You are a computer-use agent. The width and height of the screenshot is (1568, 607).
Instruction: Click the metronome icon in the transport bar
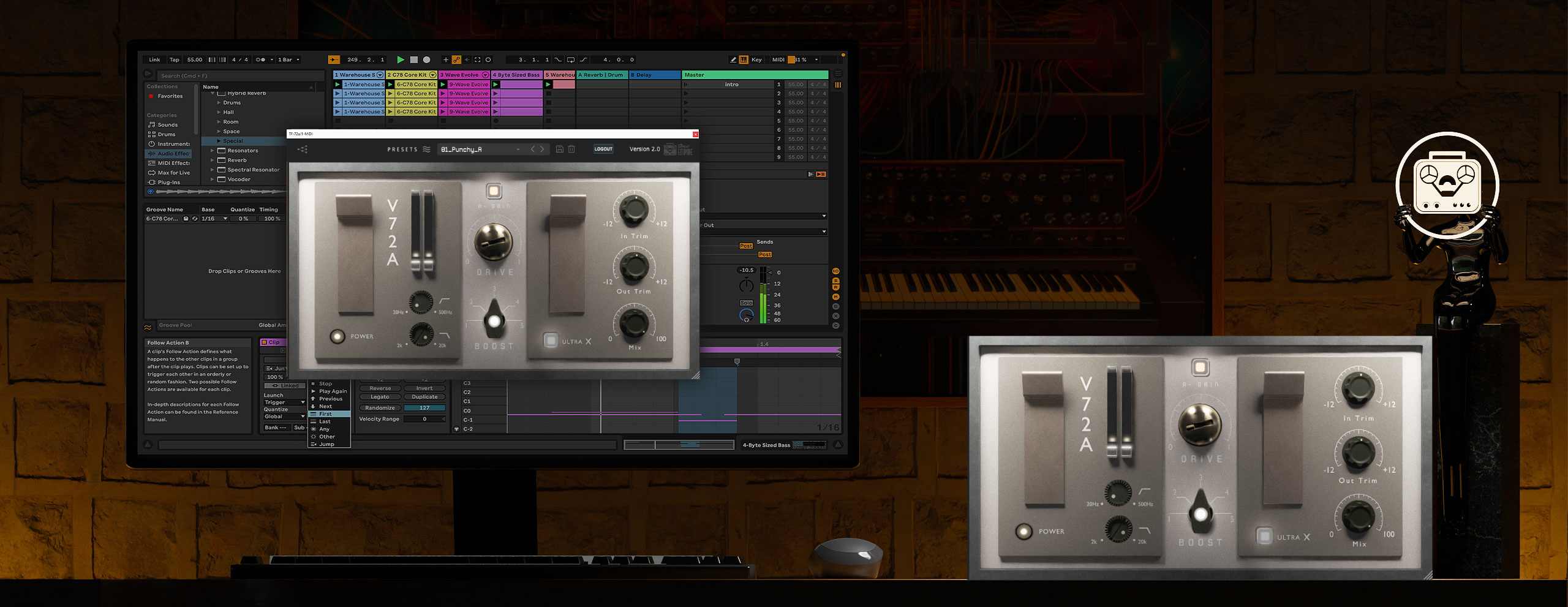(x=261, y=59)
